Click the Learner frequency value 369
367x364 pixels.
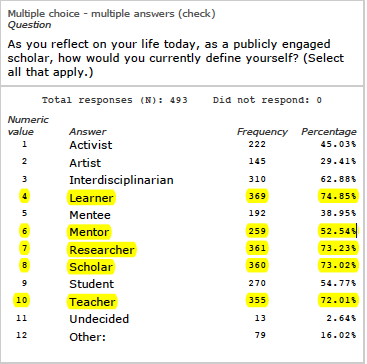[x=257, y=196]
